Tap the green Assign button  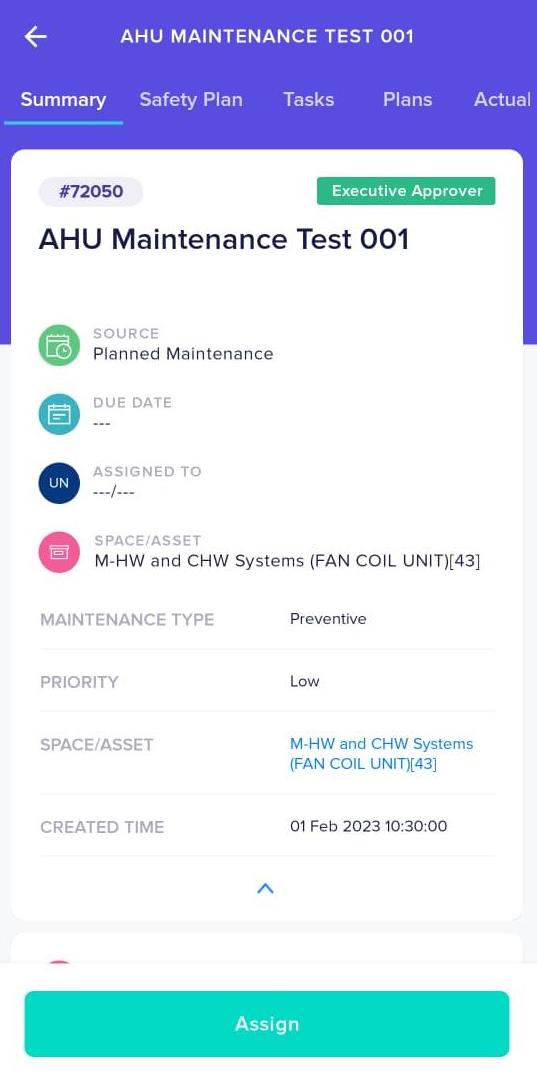tap(267, 1024)
